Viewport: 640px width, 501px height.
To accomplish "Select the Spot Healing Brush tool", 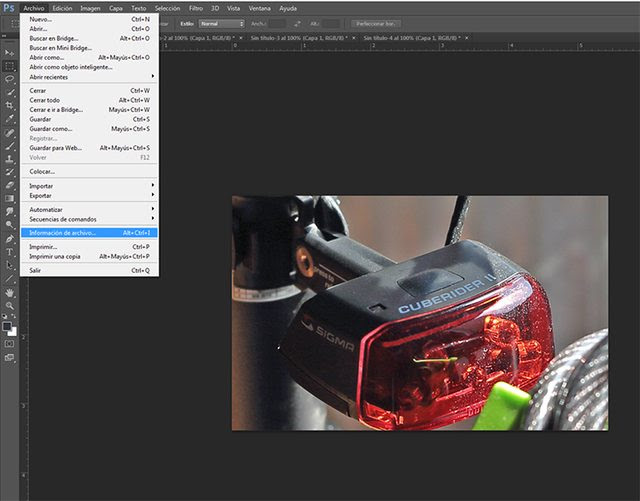I will click(x=9, y=132).
